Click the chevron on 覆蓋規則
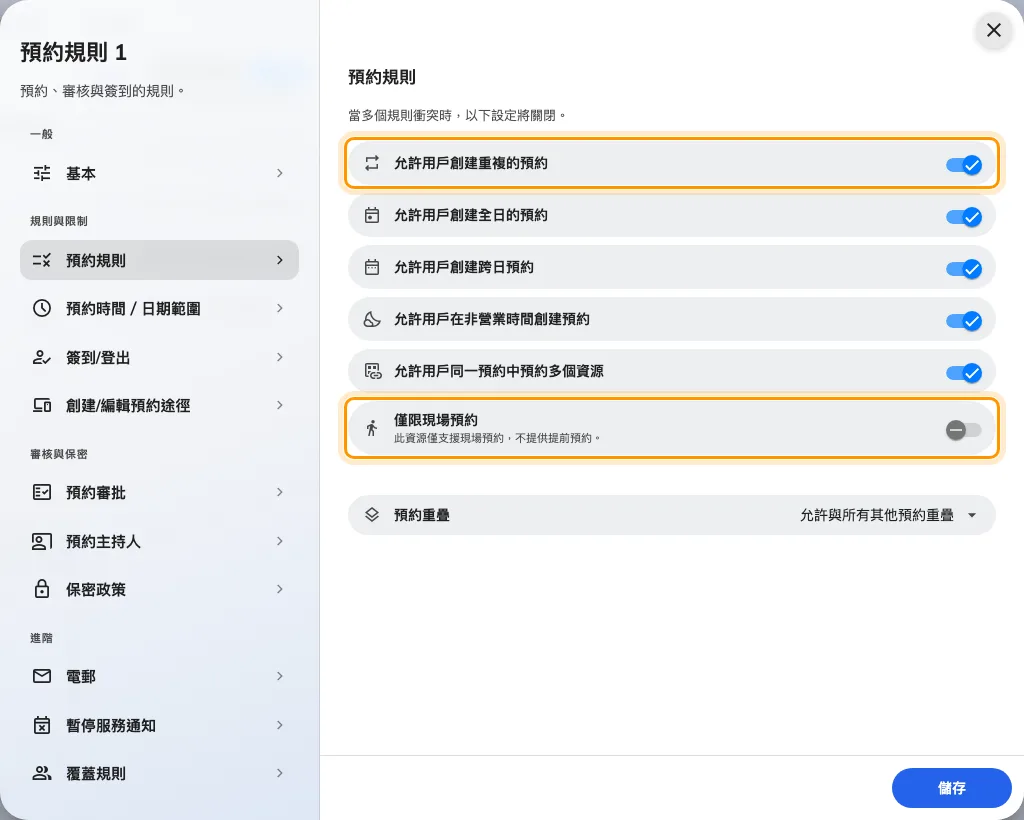This screenshot has width=1024, height=820. click(x=280, y=773)
